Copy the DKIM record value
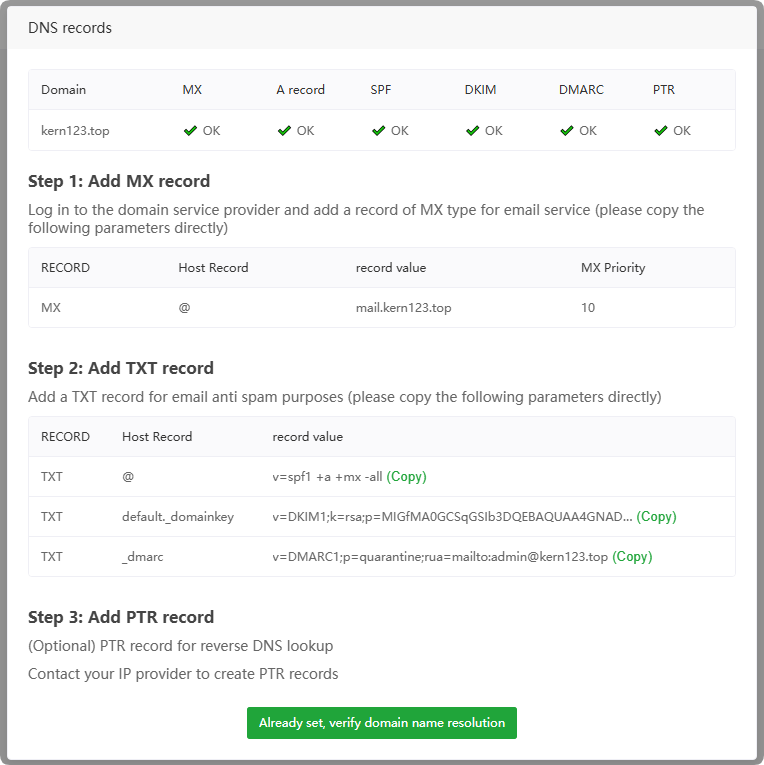This screenshot has width=764, height=765. coord(656,517)
